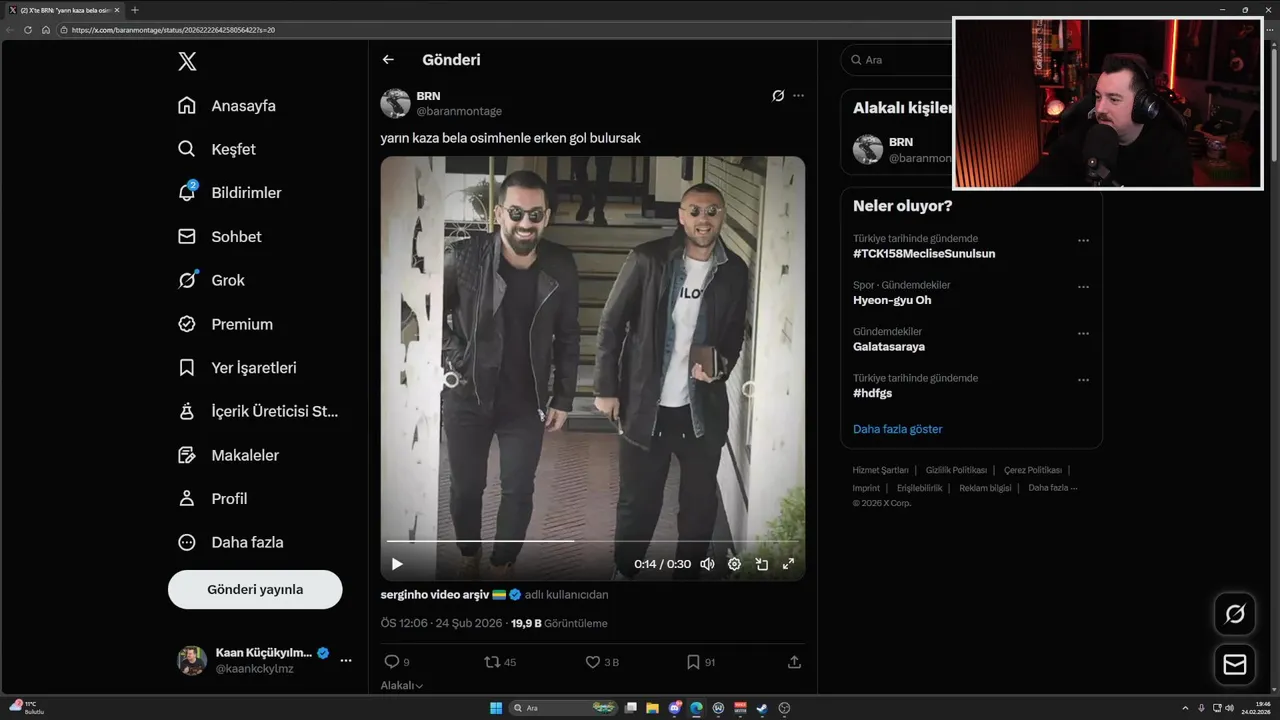Open account menu dots beside Kaan Küçükyılmaz

tap(346, 660)
